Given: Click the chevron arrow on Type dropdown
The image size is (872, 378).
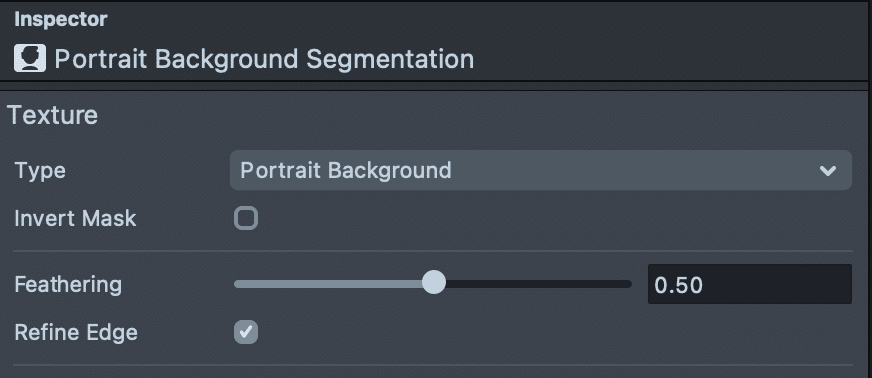Looking at the screenshot, I should [x=828, y=171].
